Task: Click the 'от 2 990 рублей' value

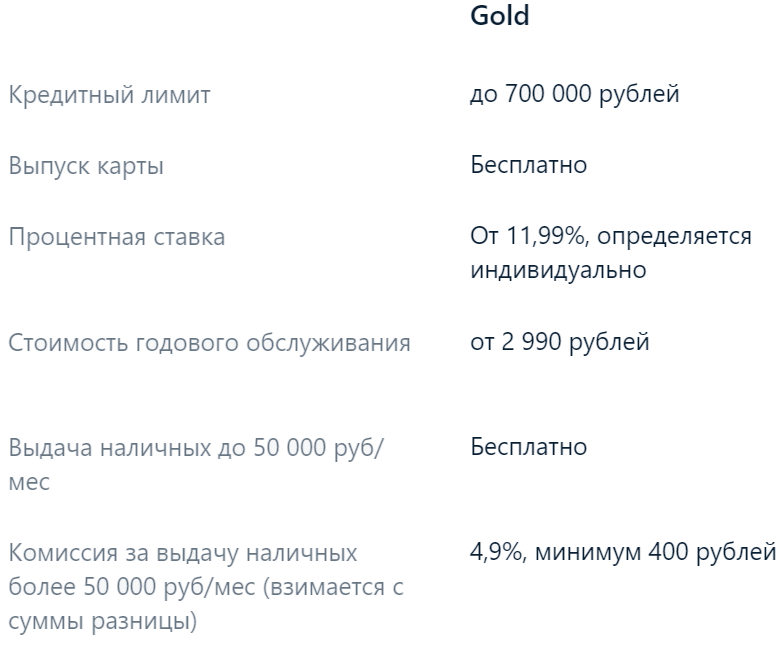Action: pos(560,342)
